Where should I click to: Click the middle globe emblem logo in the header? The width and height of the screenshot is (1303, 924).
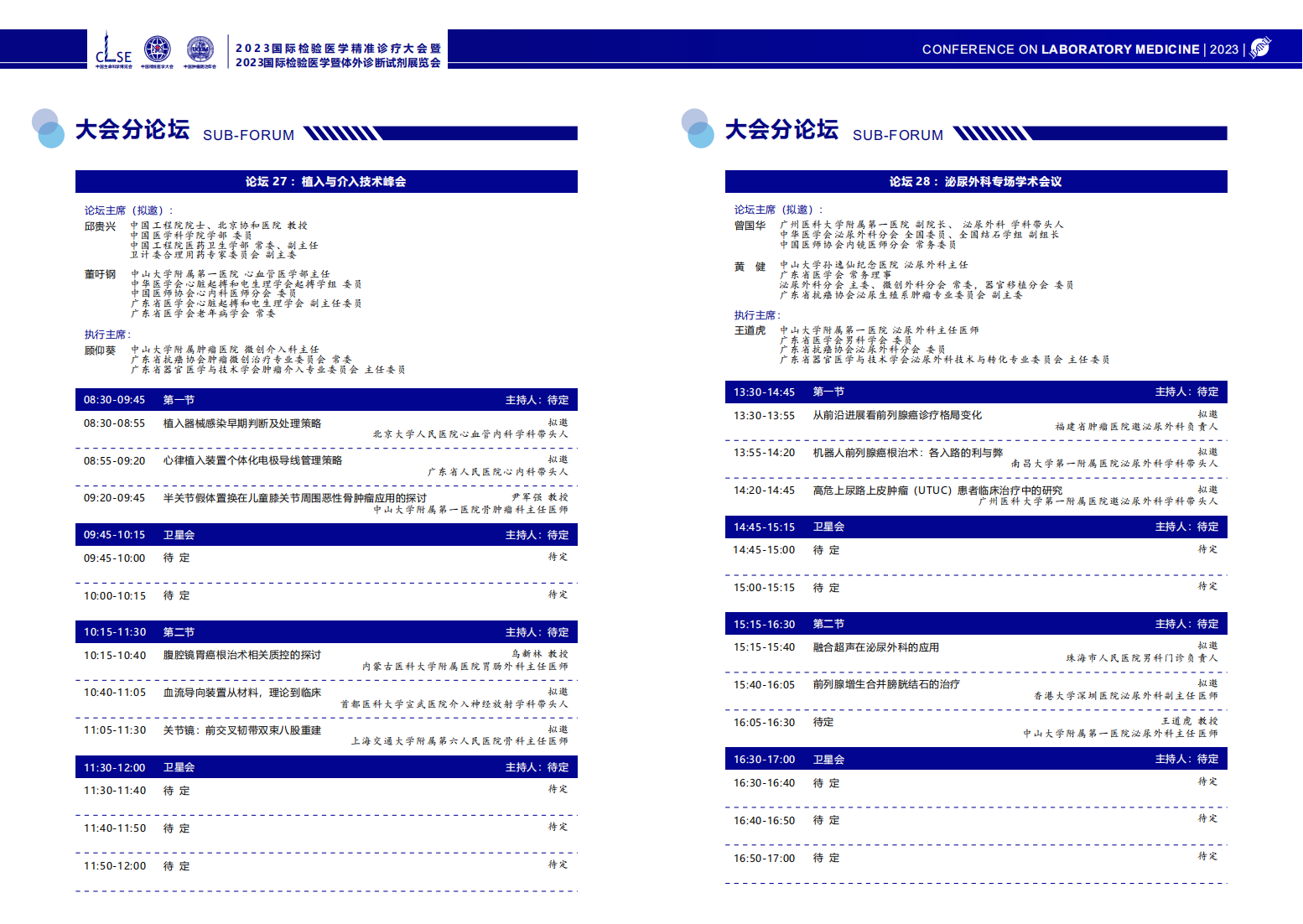(157, 49)
